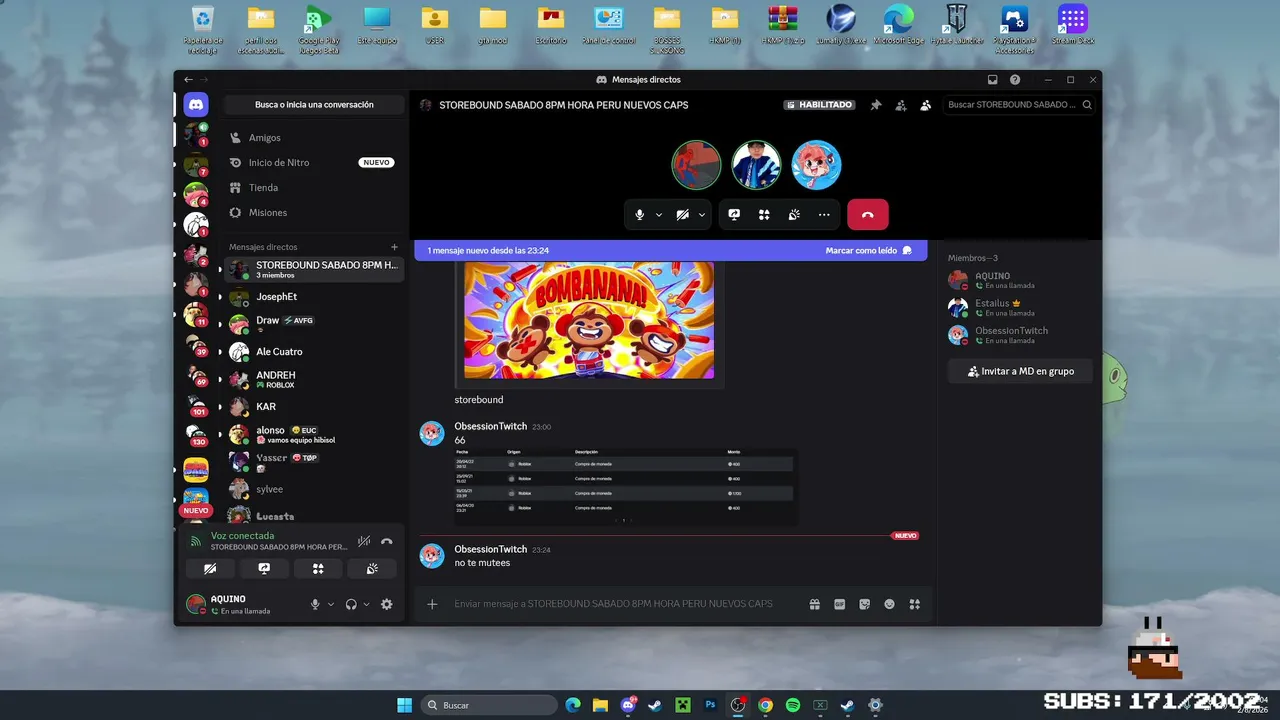
Task: Share screen from voice connected panel
Action: coord(264,568)
